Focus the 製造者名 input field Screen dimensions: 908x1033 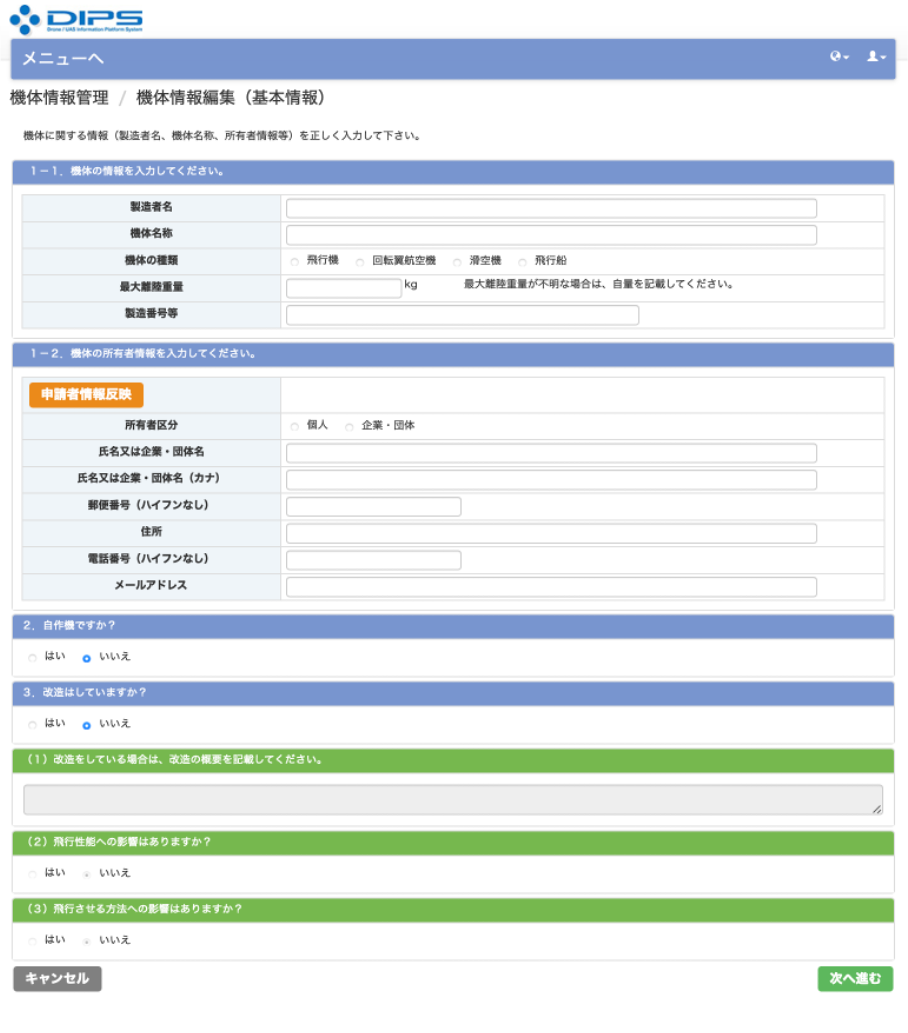pos(551,208)
